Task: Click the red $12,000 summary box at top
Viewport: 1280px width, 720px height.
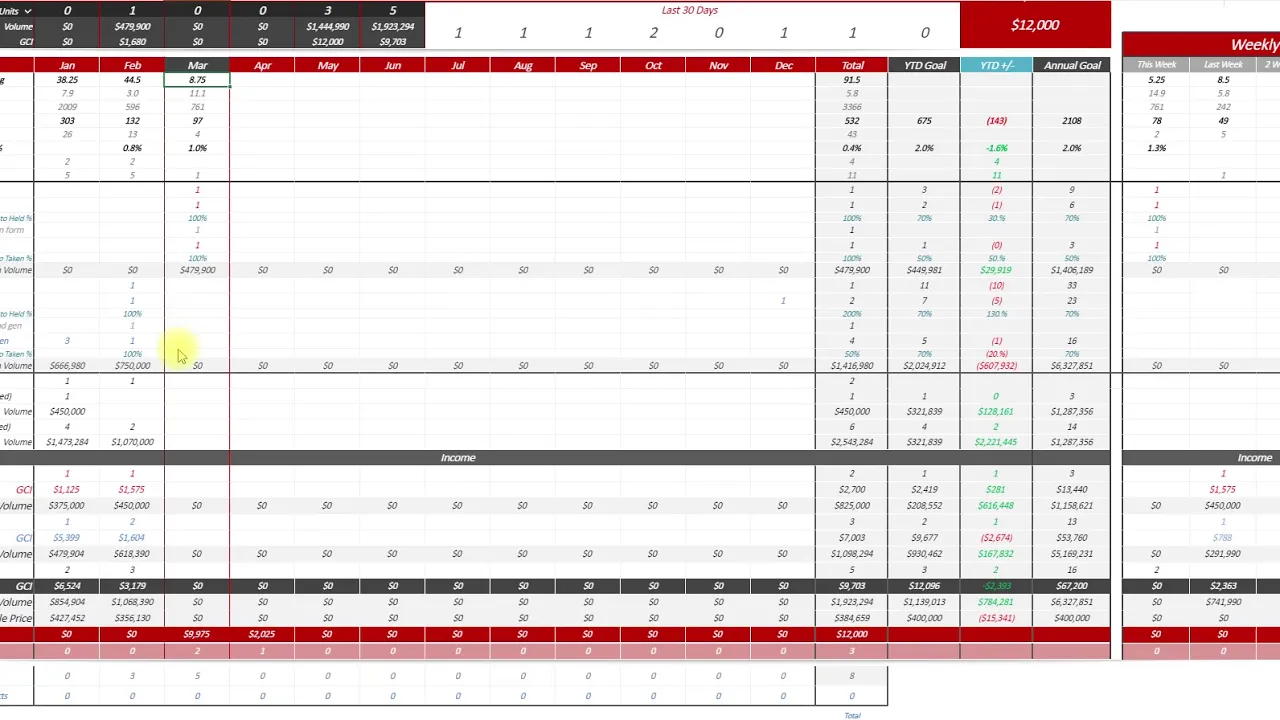Action: [x=1035, y=25]
